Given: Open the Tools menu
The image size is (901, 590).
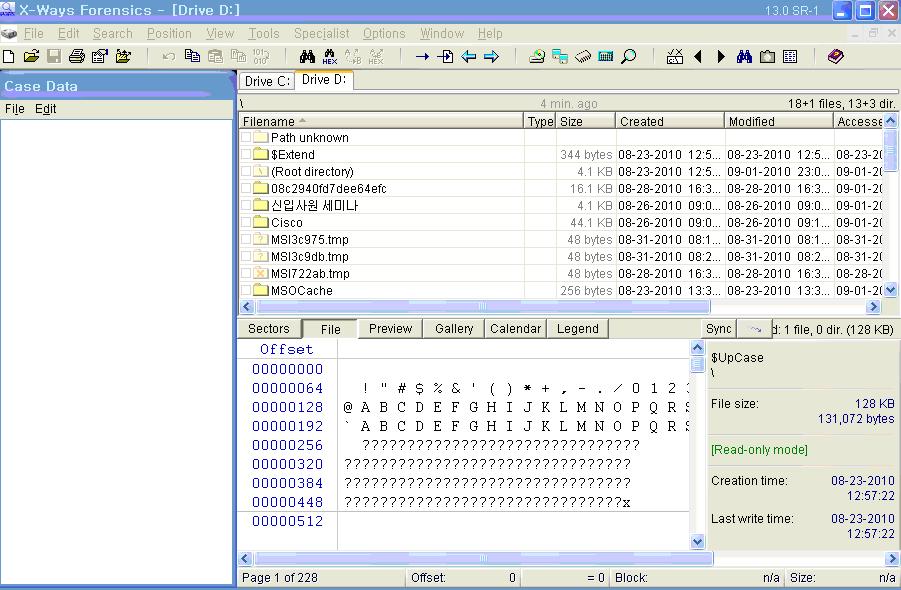Looking at the screenshot, I should [264, 33].
